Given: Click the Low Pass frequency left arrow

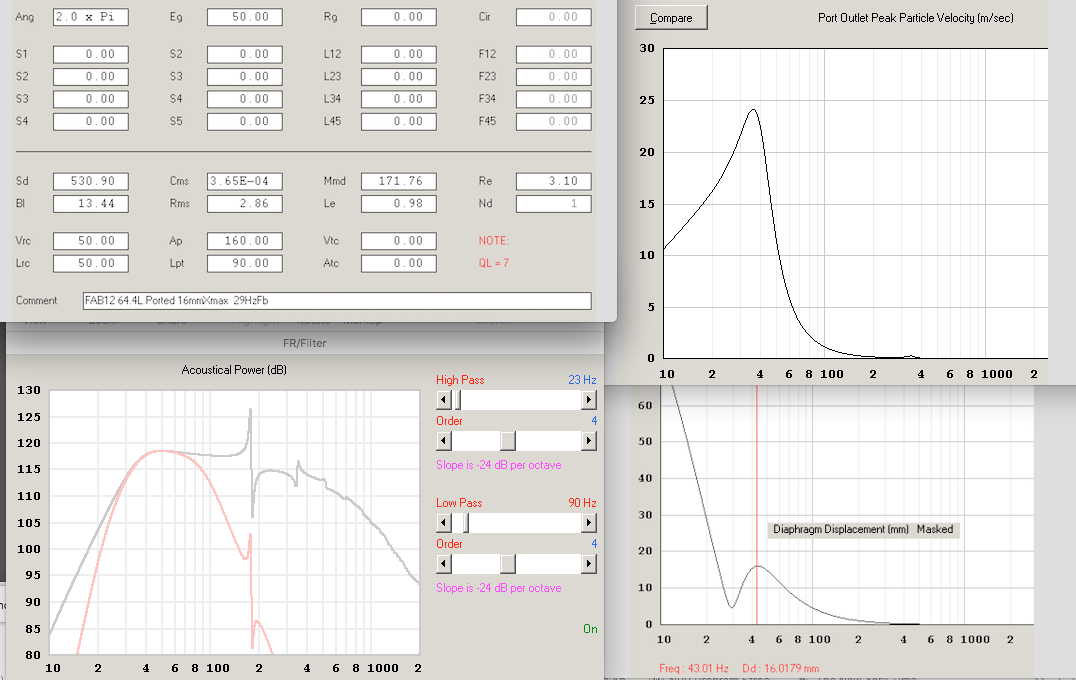Looking at the screenshot, I should coord(444,523).
